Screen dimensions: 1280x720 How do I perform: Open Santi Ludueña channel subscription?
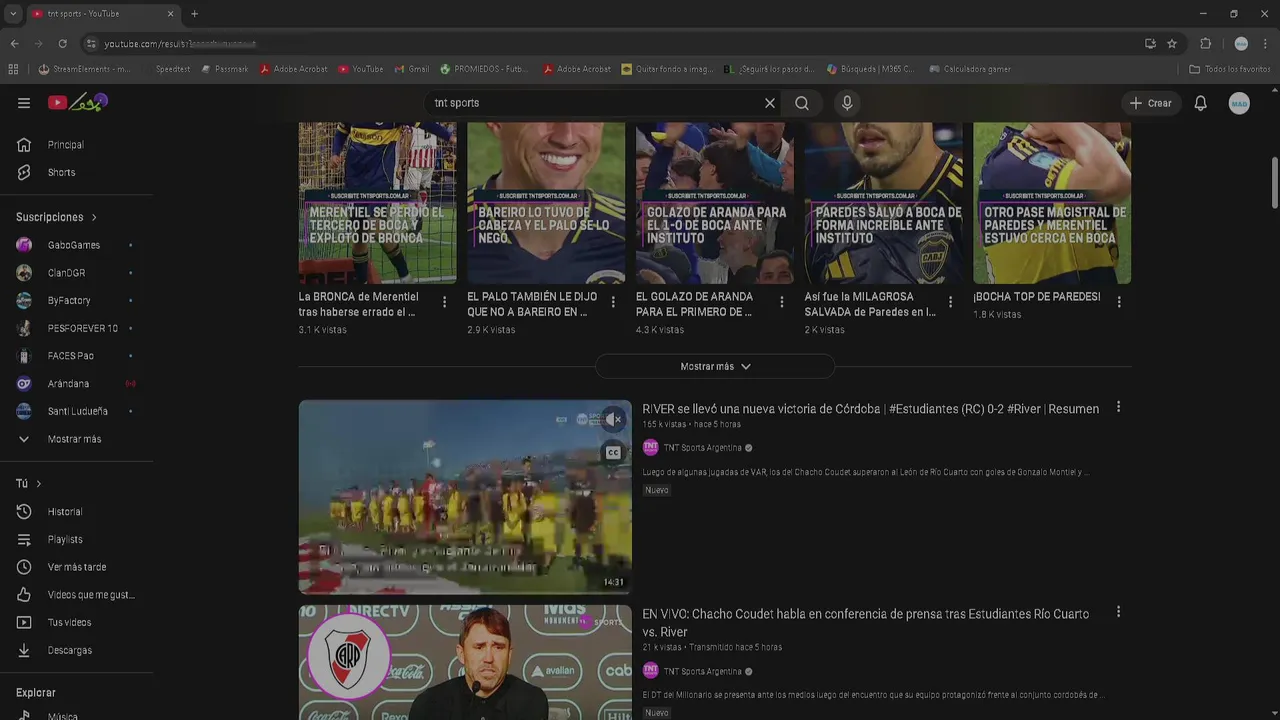click(x=76, y=411)
